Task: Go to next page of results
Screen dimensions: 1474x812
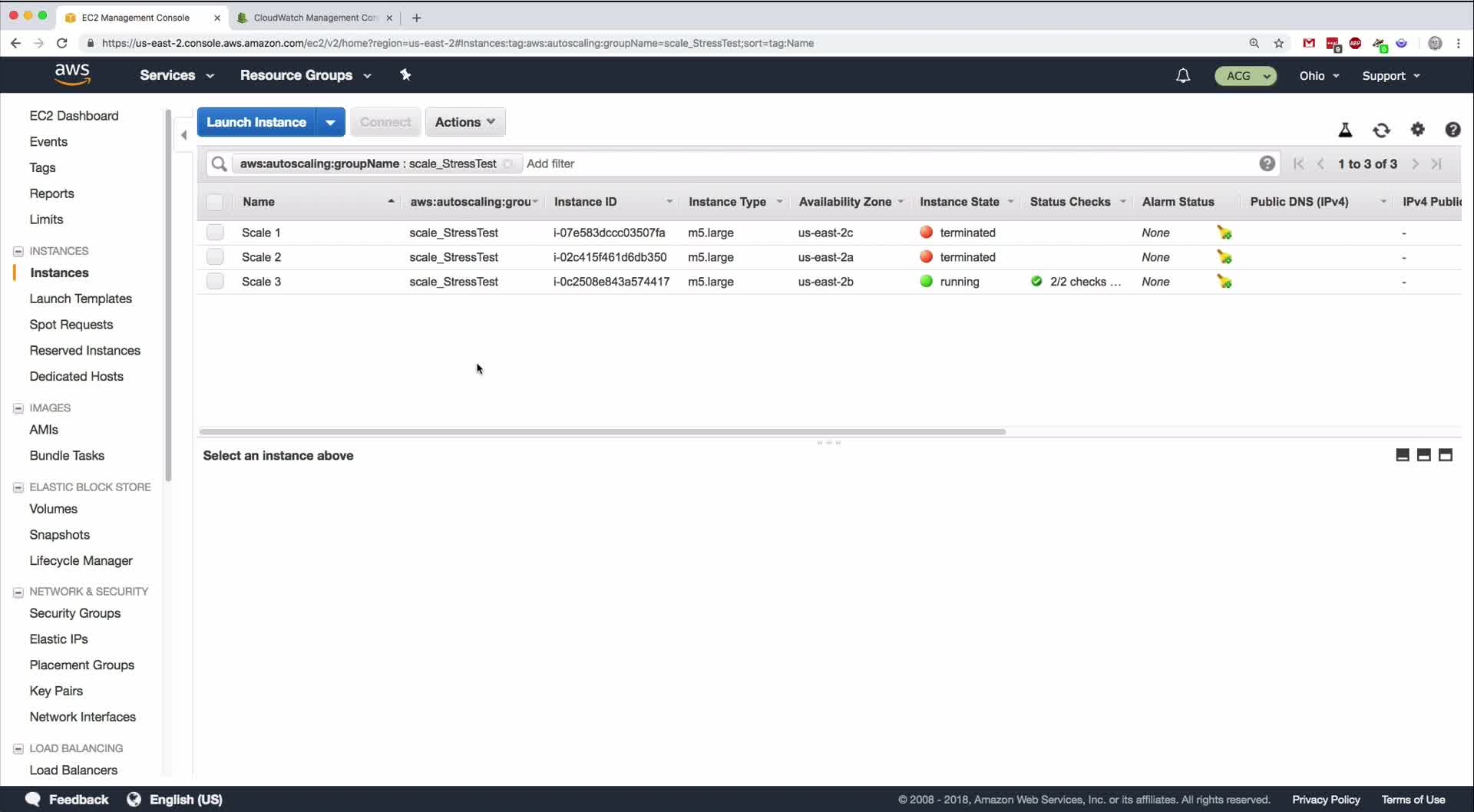Action: click(1415, 163)
